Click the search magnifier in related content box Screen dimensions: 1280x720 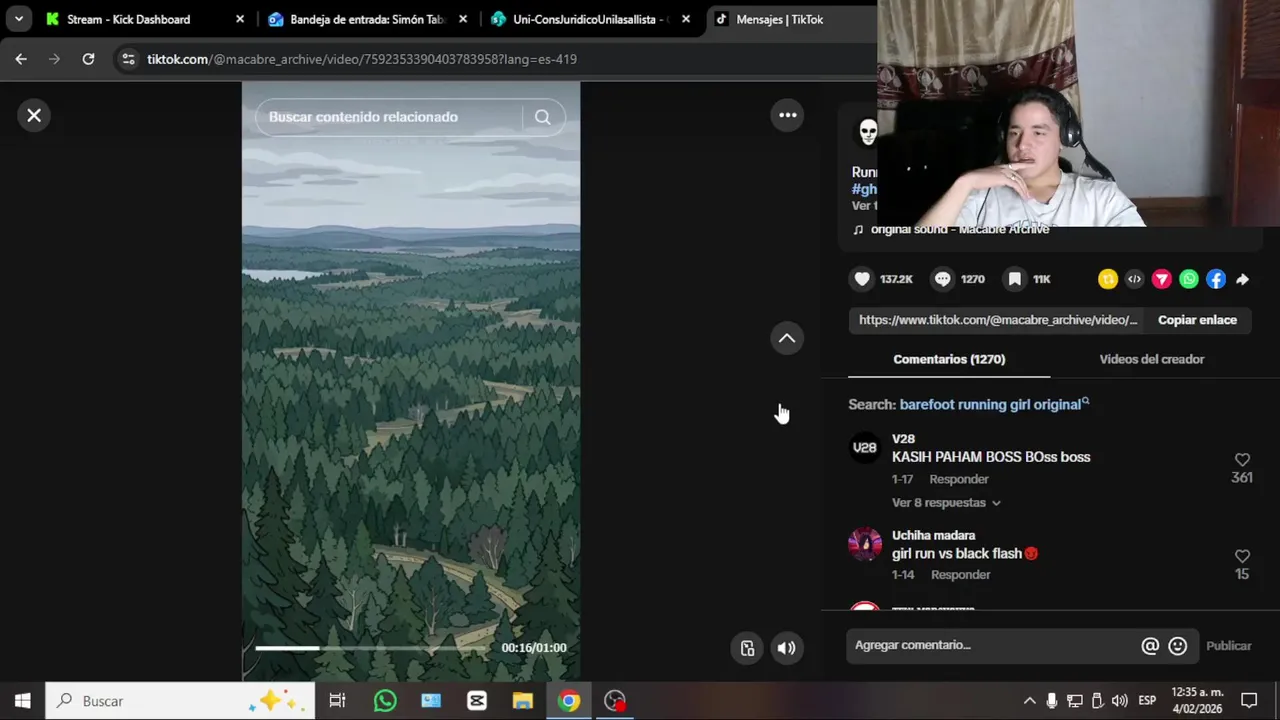coord(542,117)
